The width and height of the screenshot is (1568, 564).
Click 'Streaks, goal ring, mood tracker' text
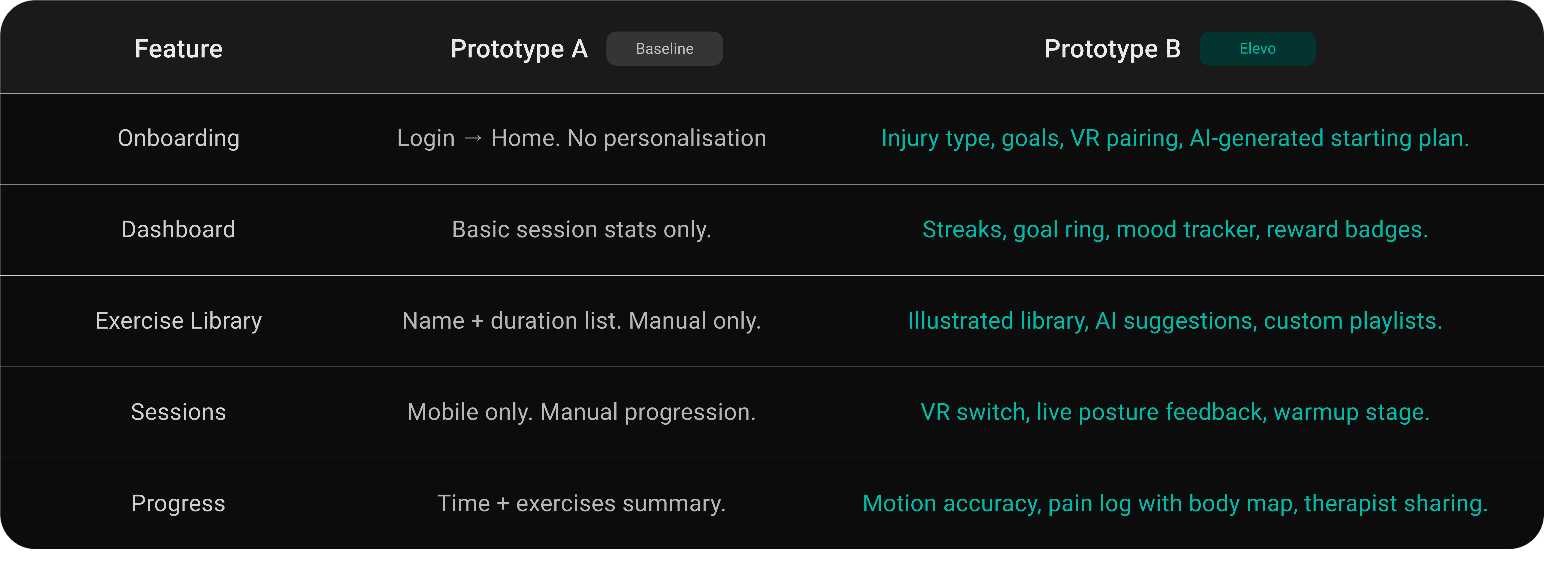1091,230
